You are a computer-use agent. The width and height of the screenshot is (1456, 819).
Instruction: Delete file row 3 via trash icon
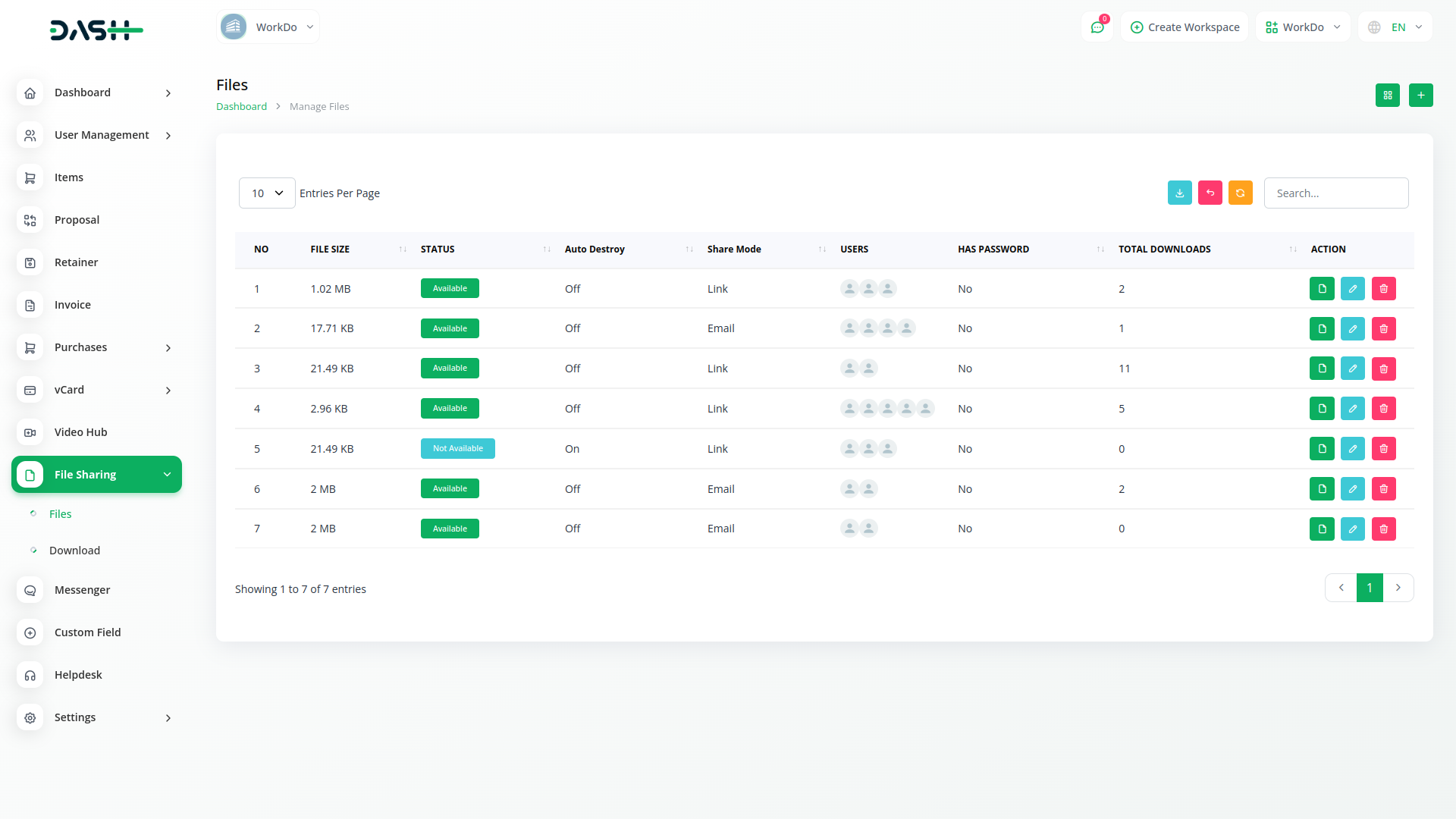pyautogui.click(x=1383, y=369)
